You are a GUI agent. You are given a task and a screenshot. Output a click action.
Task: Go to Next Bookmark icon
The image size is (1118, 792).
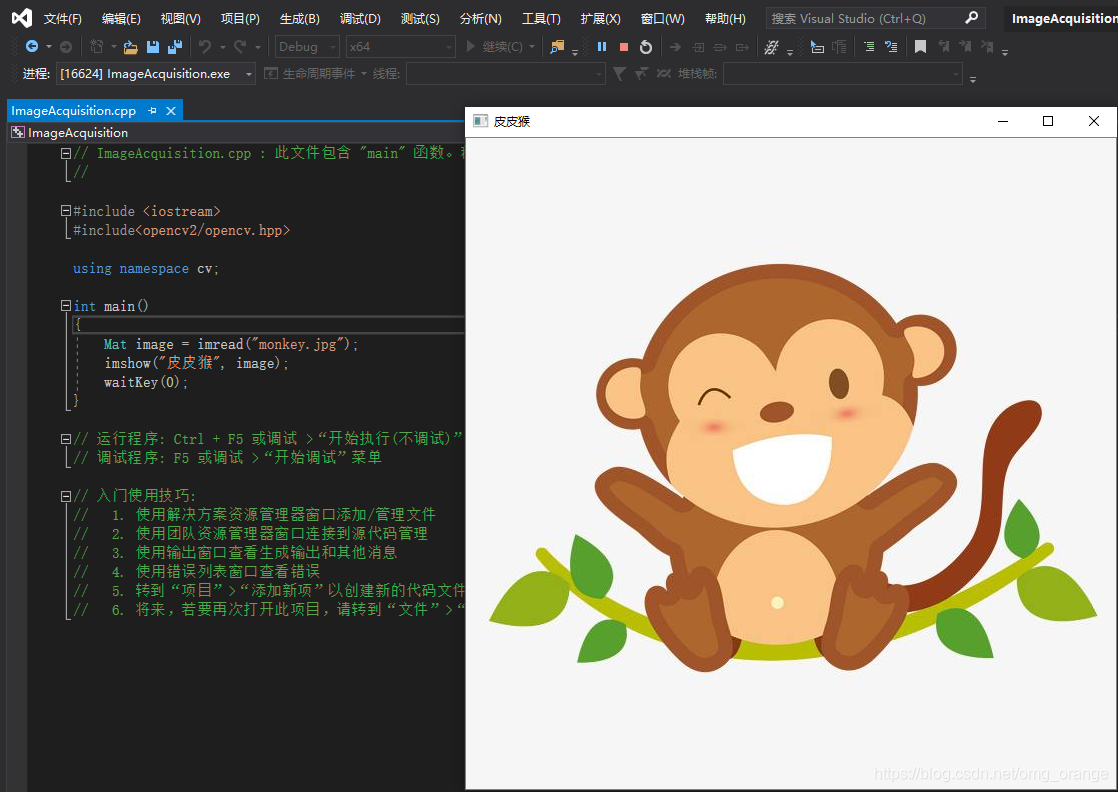(x=965, y=46)
